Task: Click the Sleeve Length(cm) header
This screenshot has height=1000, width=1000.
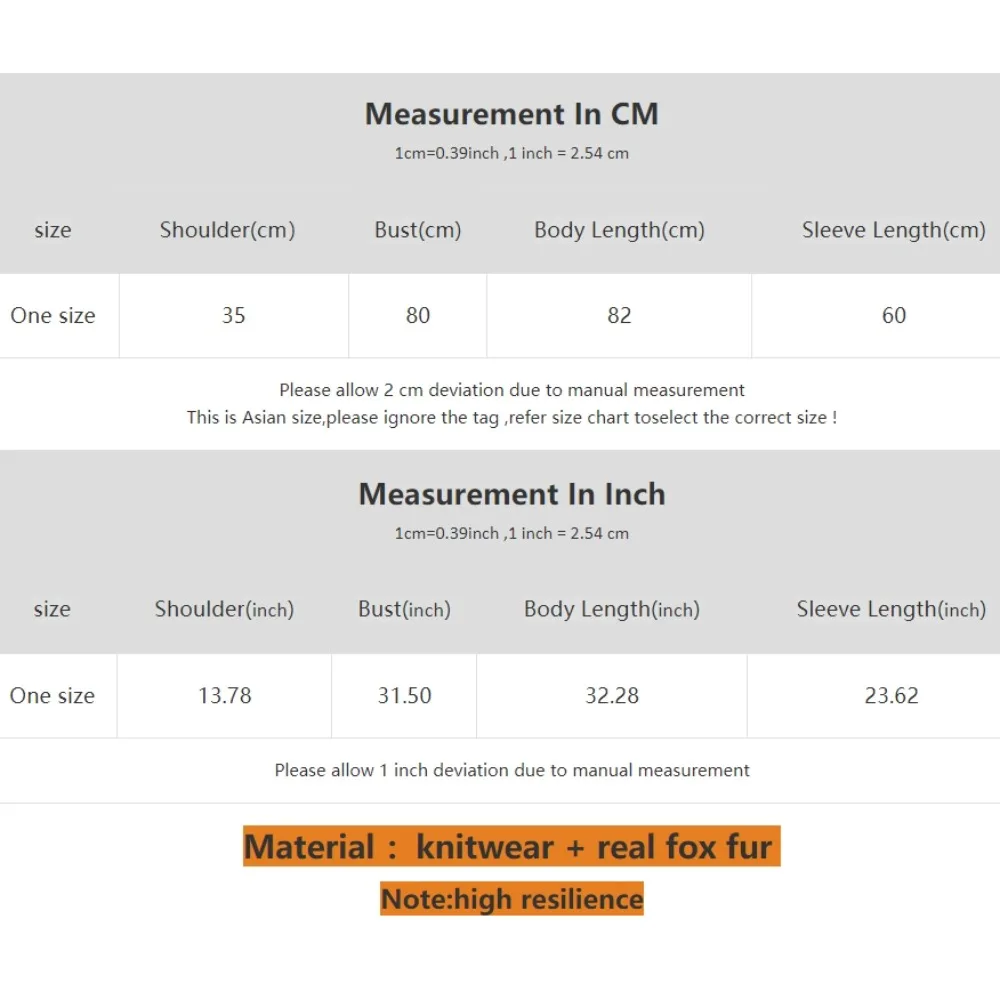Action: tap(893, 230)
